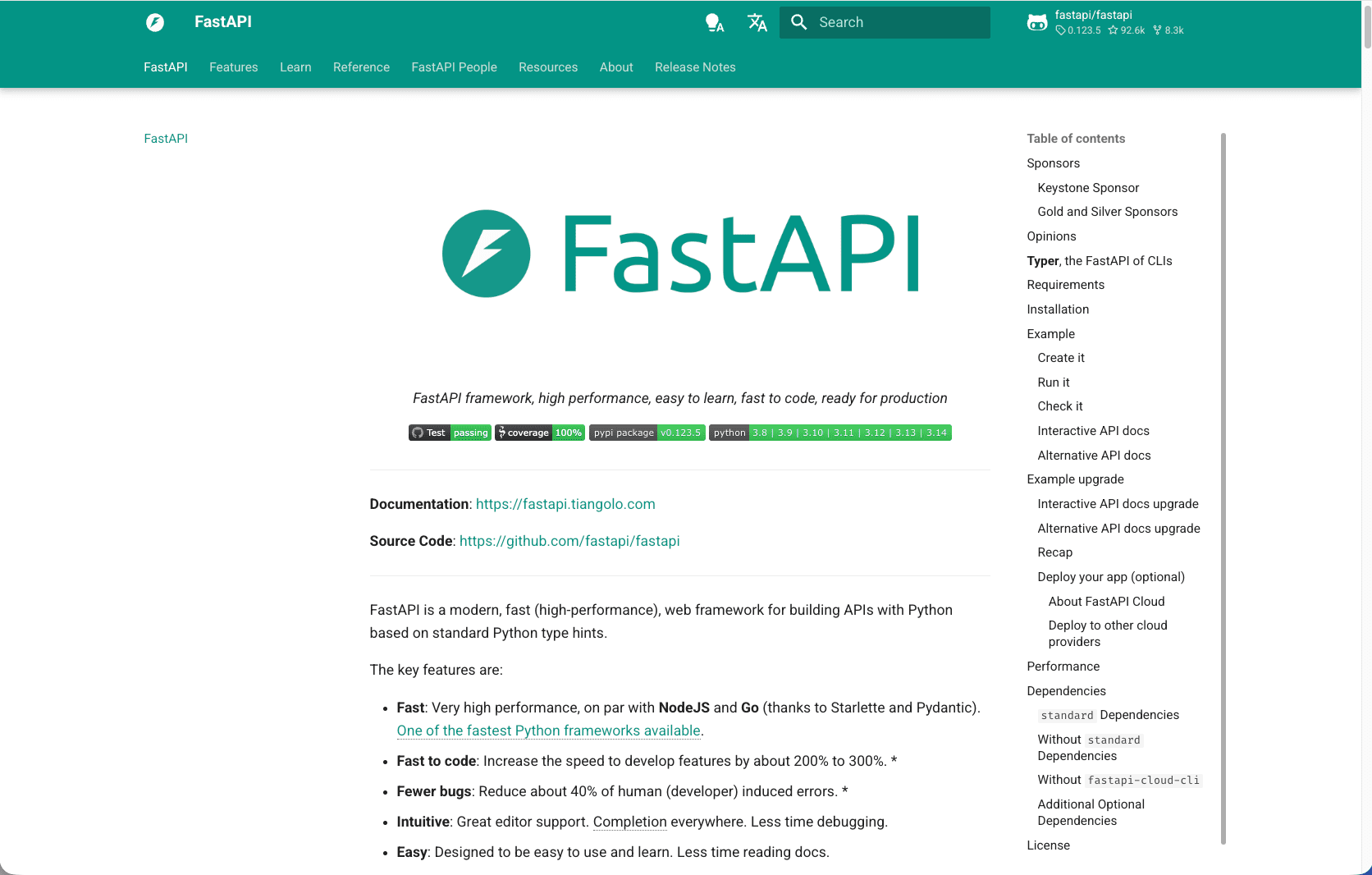Open the language selection menu
1372x875 pixels.
[x=757, y=22]
